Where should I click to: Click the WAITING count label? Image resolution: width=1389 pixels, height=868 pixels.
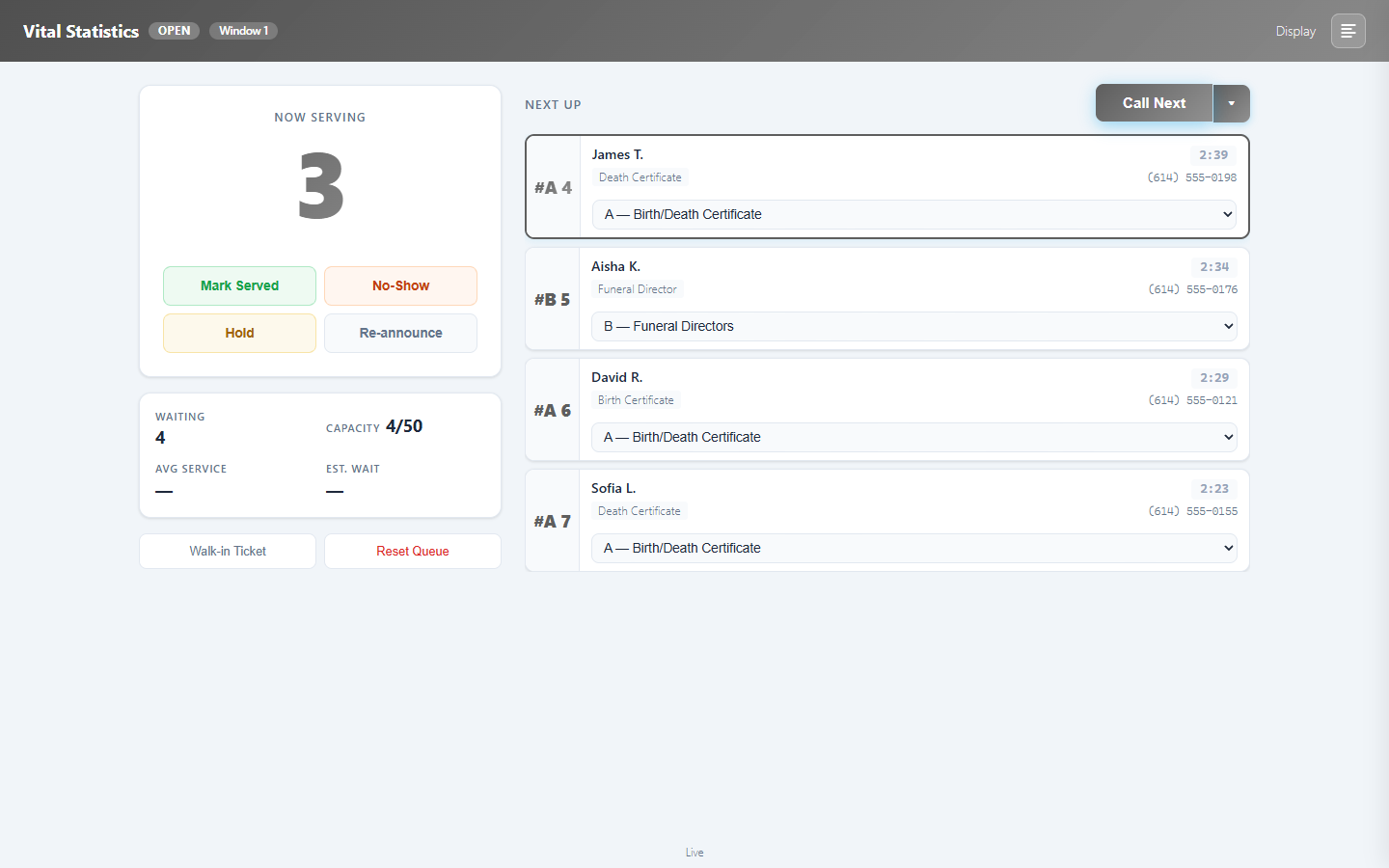pos(180,417)
